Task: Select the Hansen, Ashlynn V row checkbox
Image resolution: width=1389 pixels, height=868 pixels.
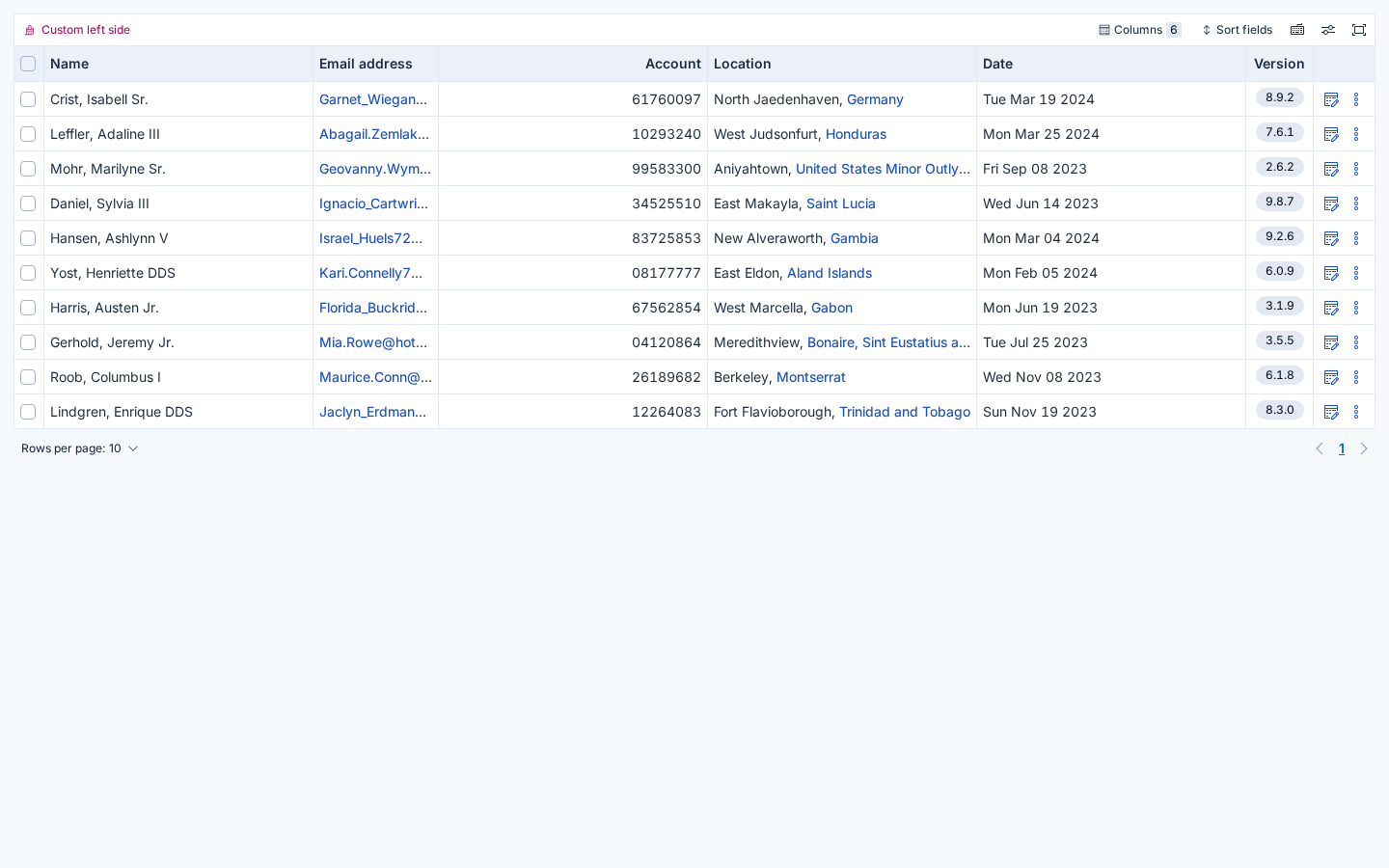Action: click(x=28, y=238)
